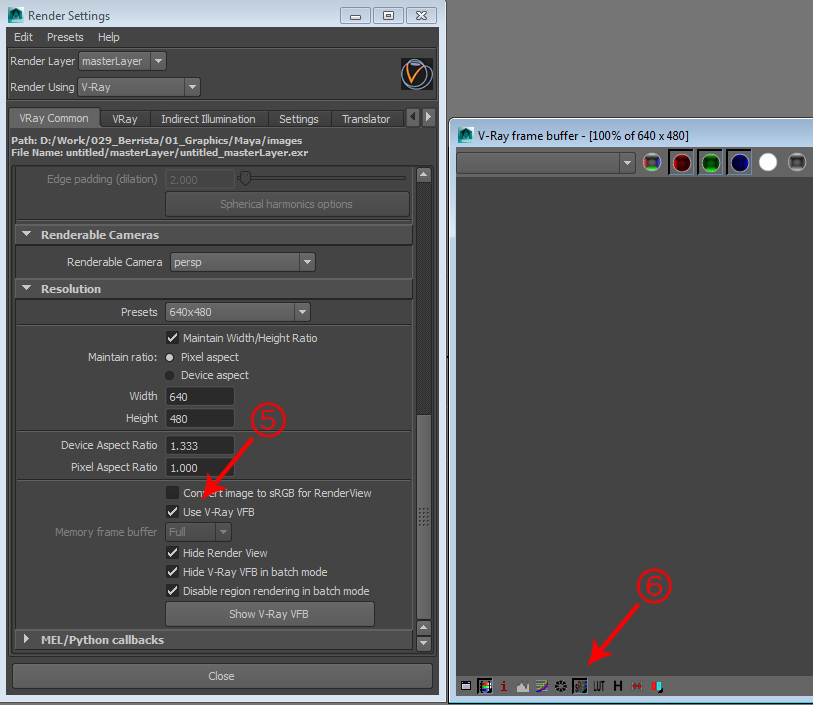Toggle force color clamping icon
The image size is (813, 705).
pyautogui.click(x=485, y=686)
